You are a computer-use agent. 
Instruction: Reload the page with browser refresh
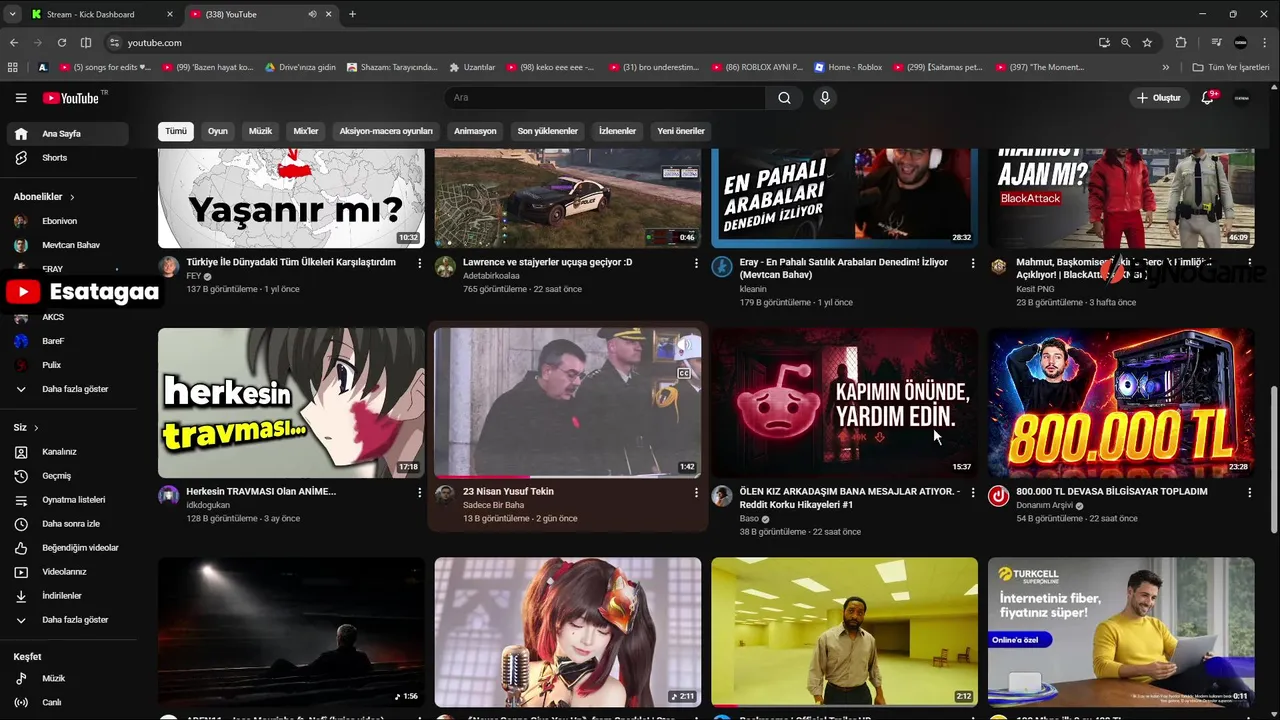[x=62, y=43]
